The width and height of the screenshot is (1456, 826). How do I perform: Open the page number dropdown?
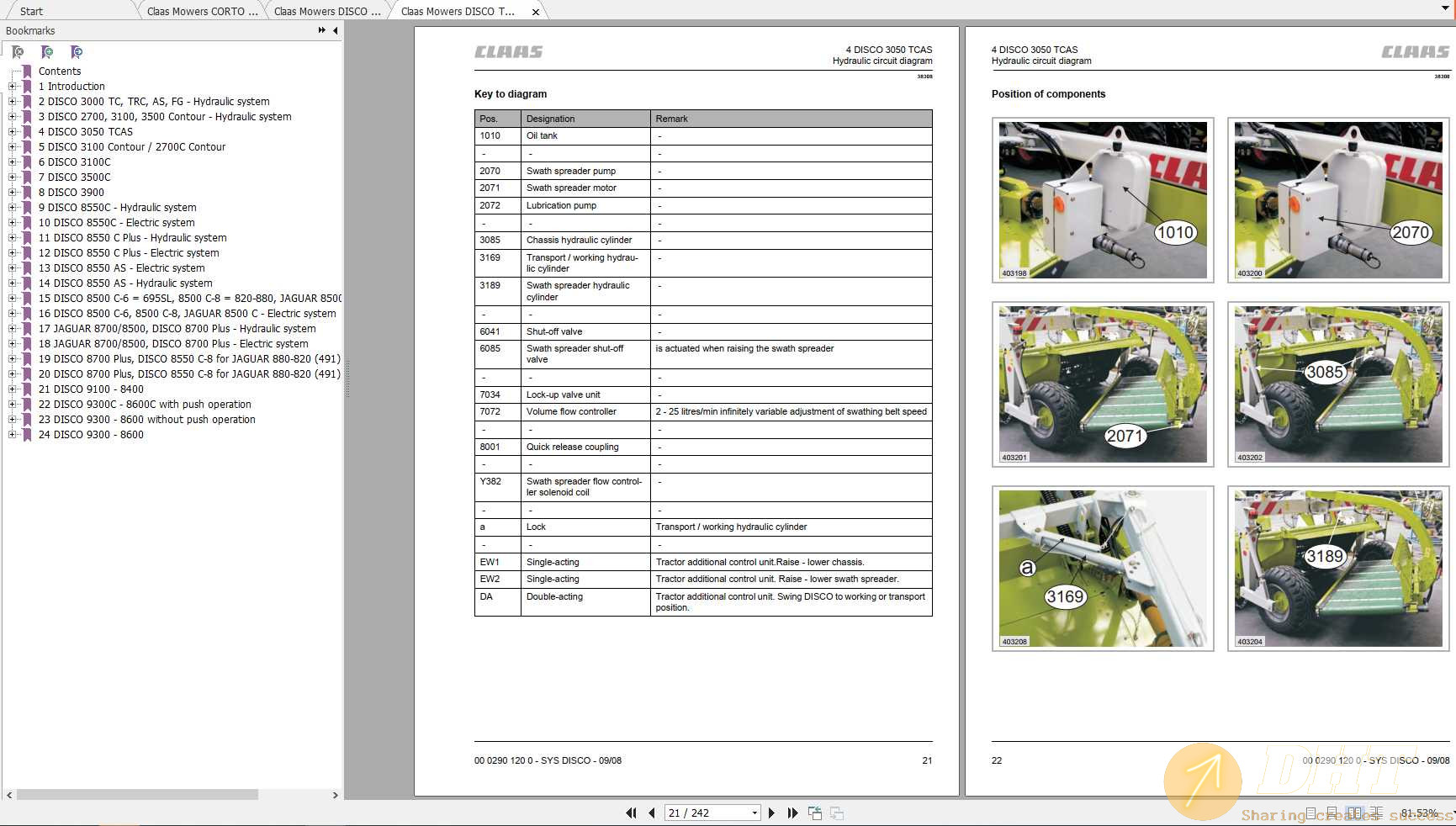pyautogui.click(x=754, y=813)
